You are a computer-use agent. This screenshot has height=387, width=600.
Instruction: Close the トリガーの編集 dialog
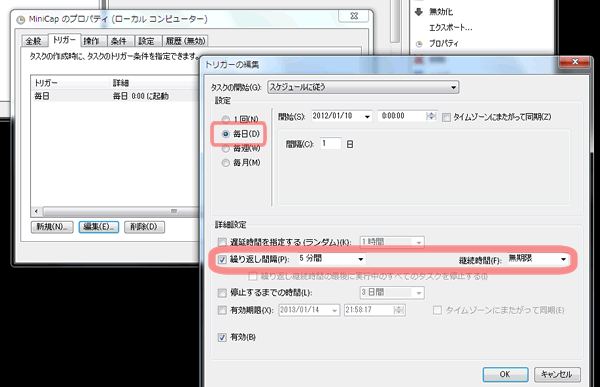[575, 62]
